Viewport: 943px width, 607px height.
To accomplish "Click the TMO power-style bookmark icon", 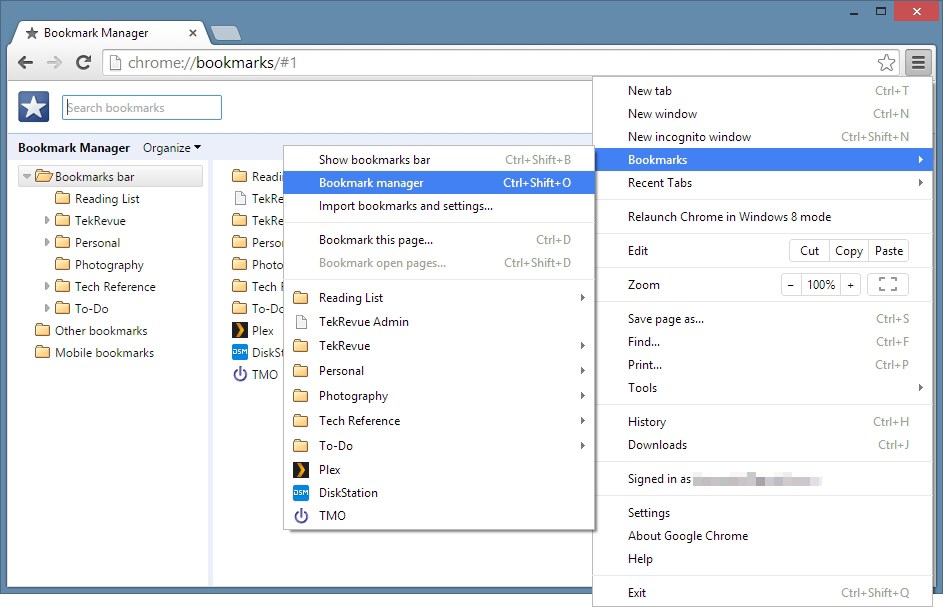I will point(301,515).
